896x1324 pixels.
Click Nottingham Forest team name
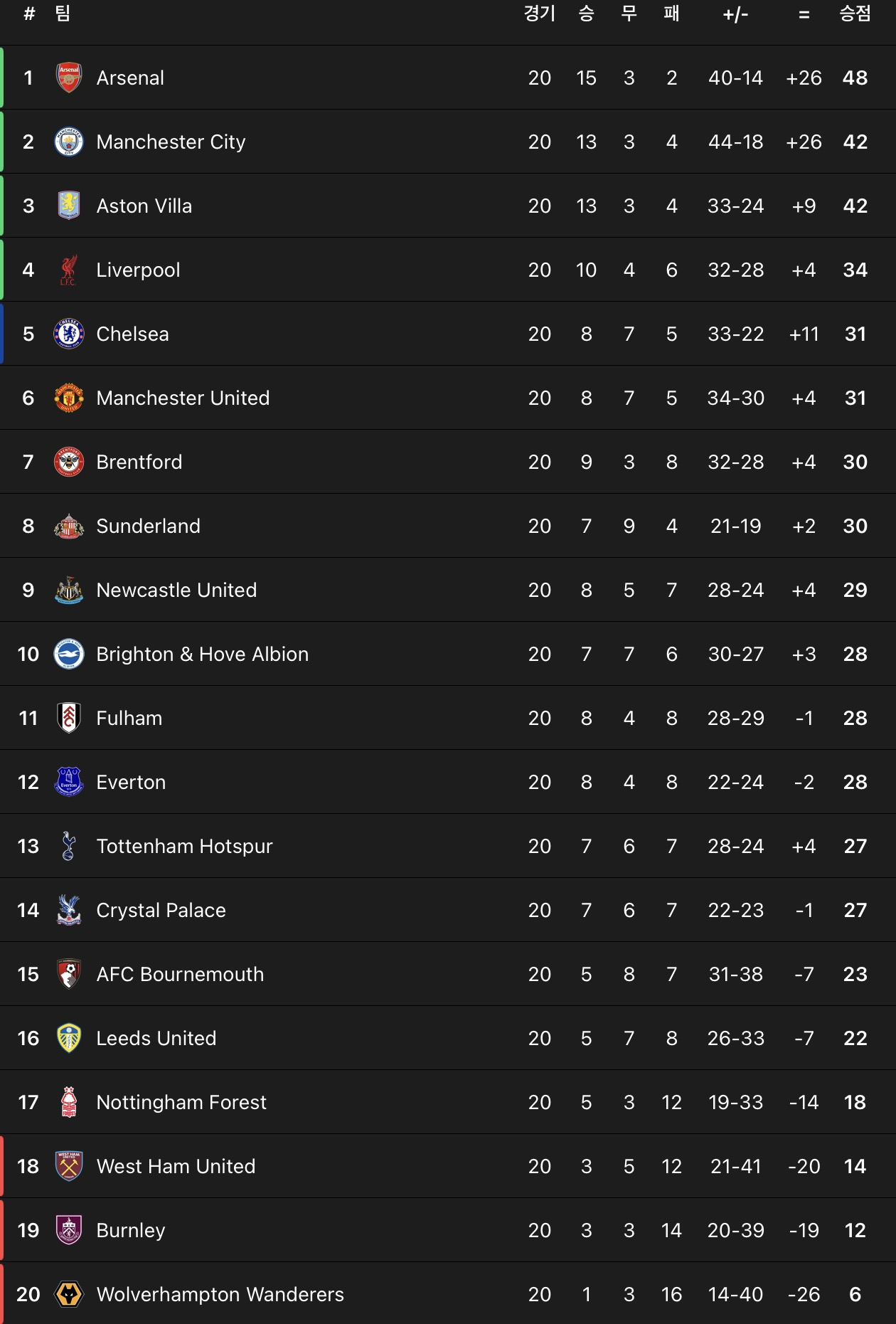pyautogui.click(x=181, y=1102)
